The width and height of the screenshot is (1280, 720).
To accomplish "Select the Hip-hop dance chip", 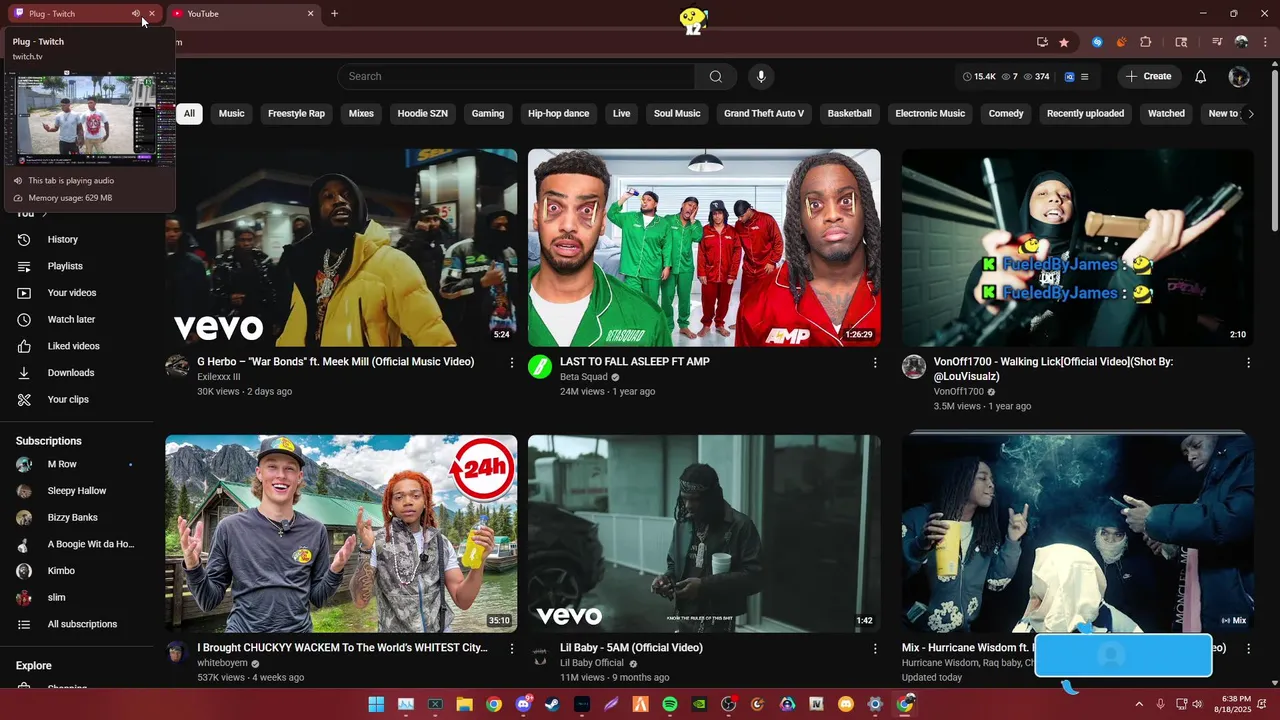I will (559, 113).
